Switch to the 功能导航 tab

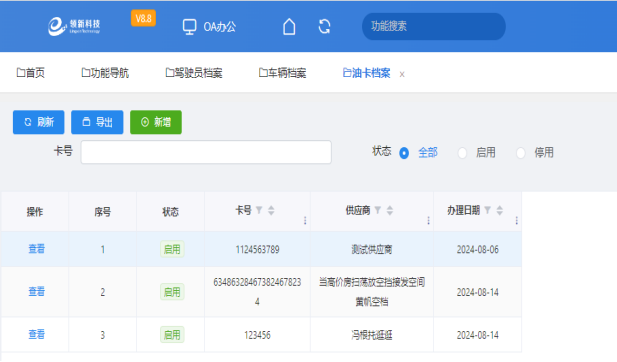105,73
